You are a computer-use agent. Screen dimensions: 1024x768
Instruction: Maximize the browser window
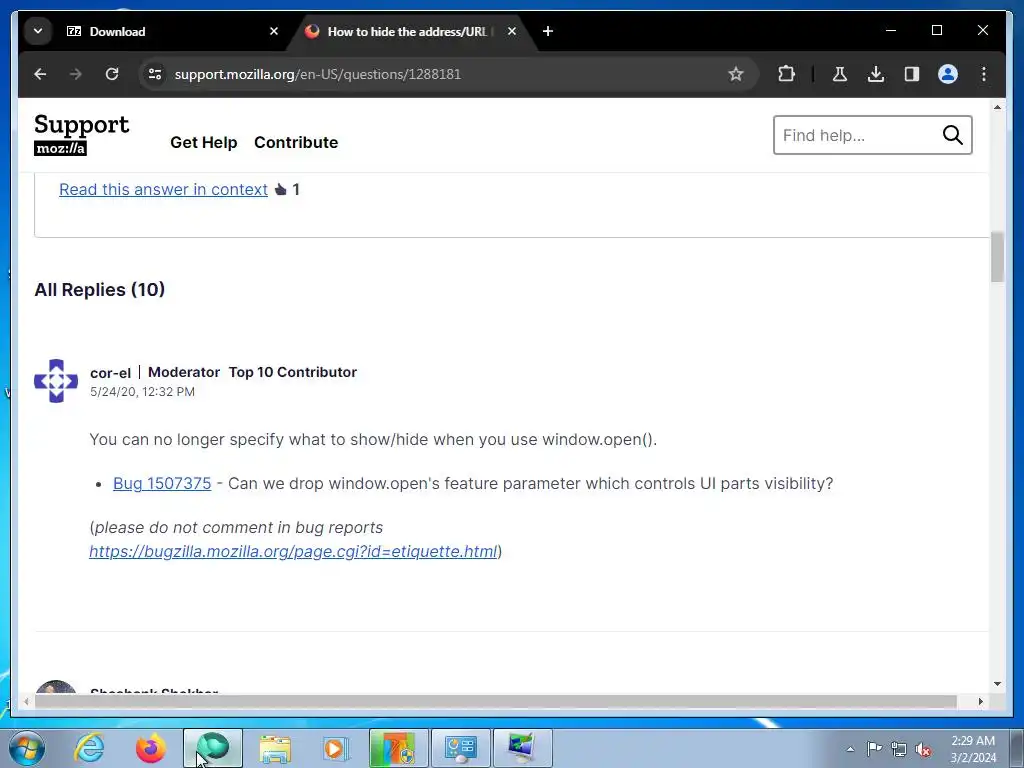point(936,30)
